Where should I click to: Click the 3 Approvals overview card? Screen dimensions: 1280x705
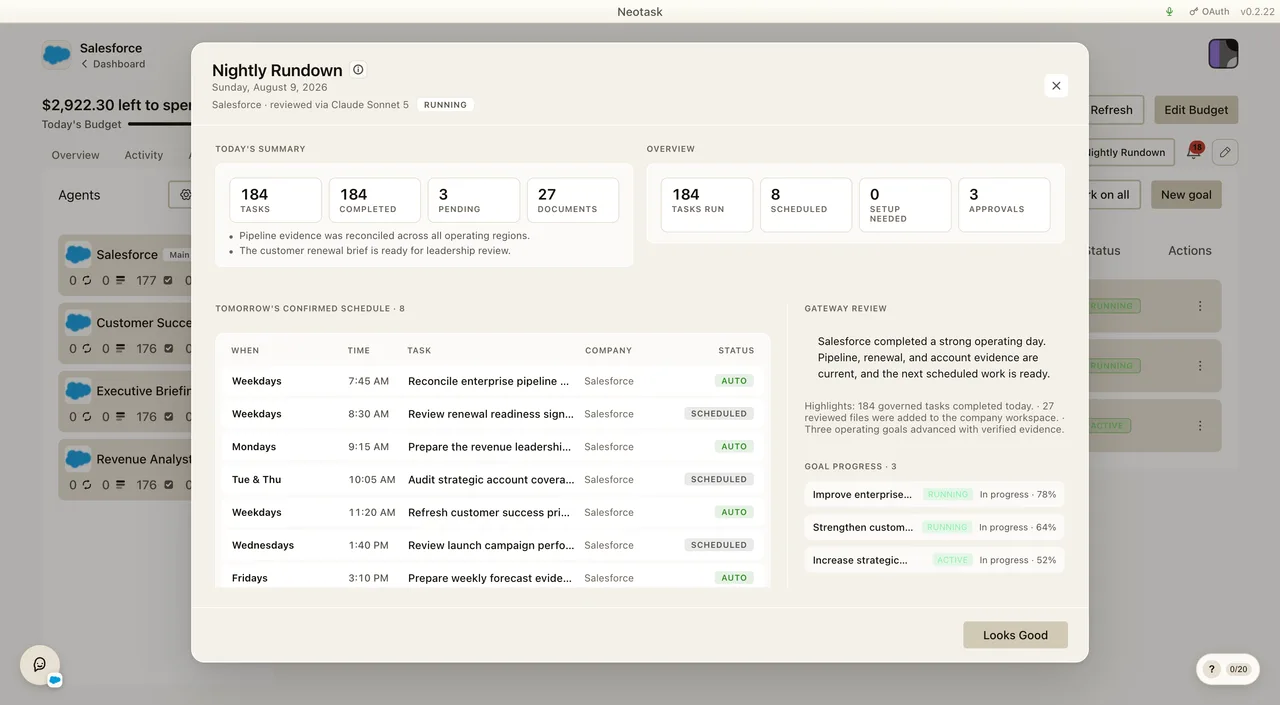[x=1004, y=205]
